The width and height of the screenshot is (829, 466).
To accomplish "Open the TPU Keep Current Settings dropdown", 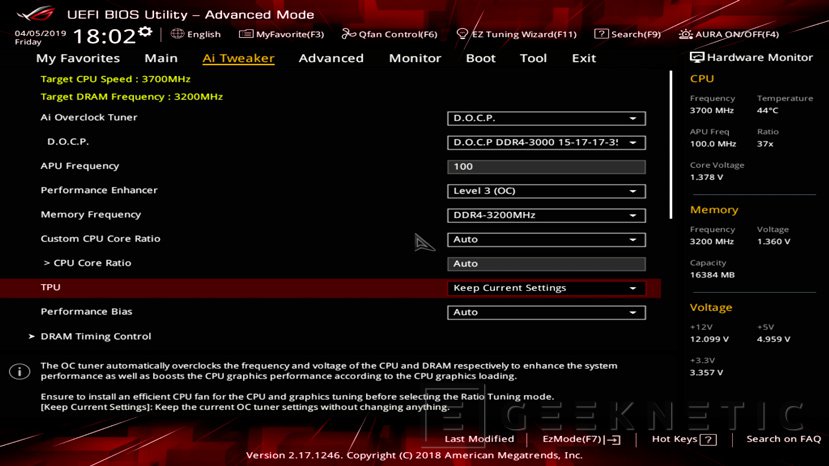I will coord(546,288).
